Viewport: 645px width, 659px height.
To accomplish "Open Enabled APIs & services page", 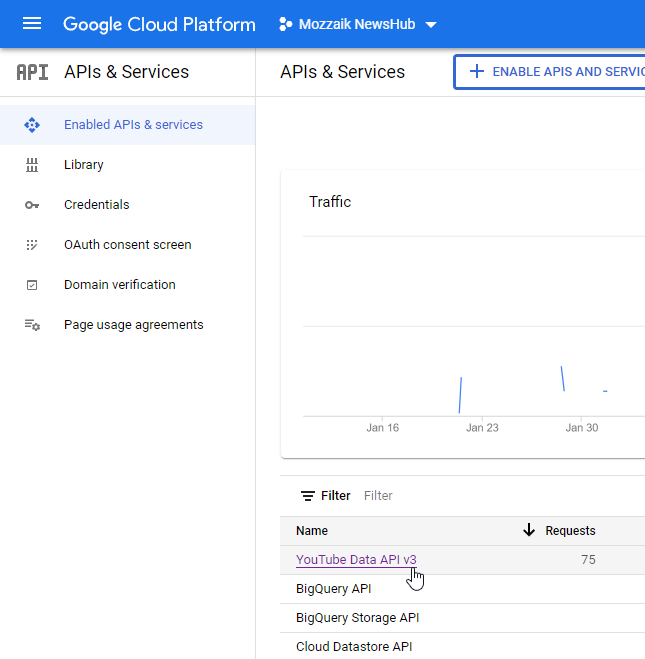I will point(128,125).
